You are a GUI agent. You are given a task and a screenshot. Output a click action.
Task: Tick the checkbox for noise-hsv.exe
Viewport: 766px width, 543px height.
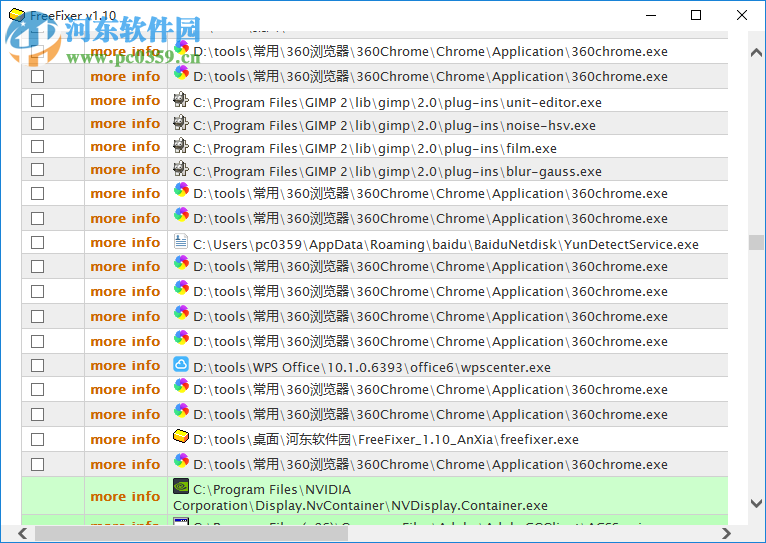coord(38,124)
